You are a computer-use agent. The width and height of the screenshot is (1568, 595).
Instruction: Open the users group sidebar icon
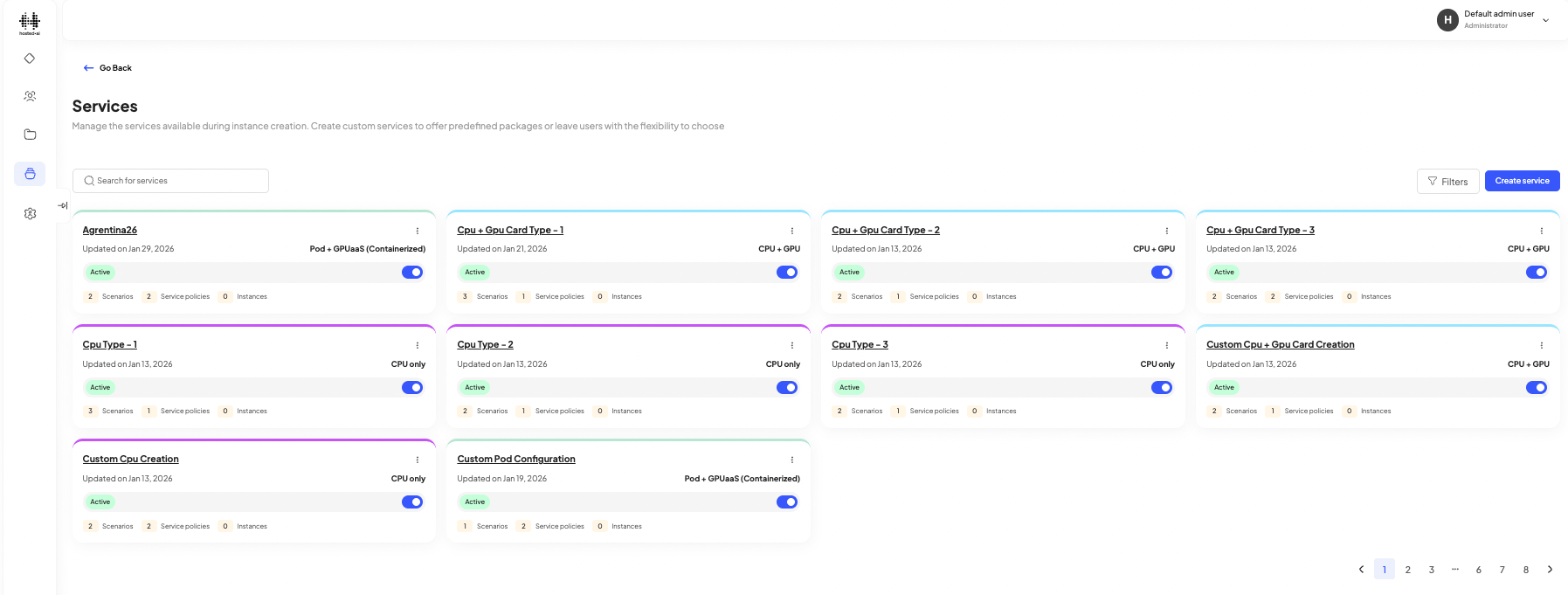coord(30,96)
